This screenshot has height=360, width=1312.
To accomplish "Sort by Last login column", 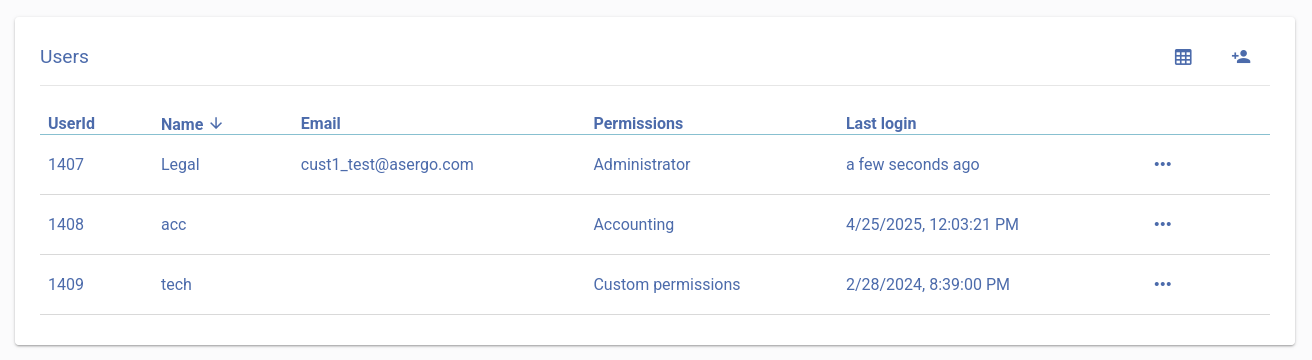I will (881, 124).
